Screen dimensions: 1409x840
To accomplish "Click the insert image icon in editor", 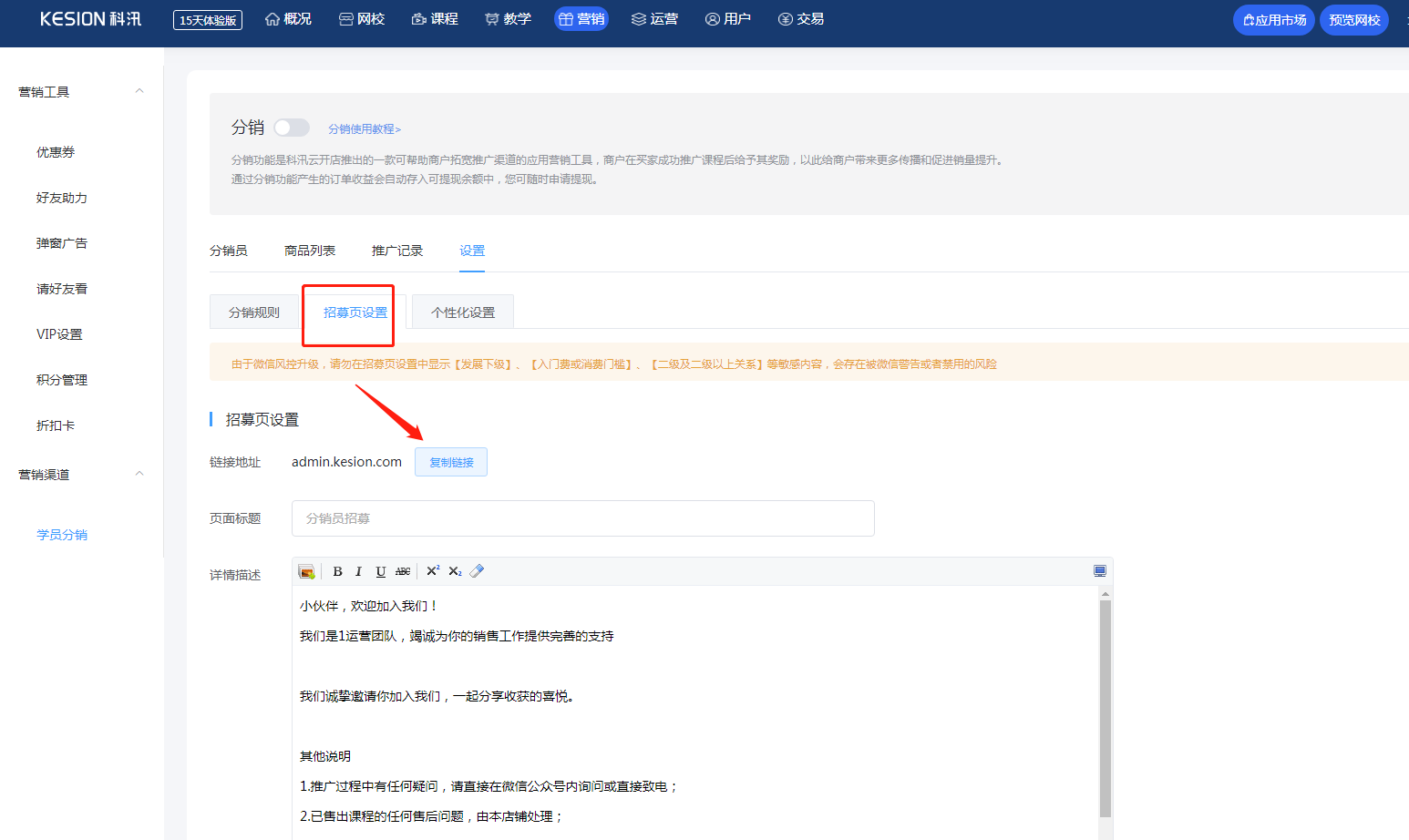I will 306,571.
